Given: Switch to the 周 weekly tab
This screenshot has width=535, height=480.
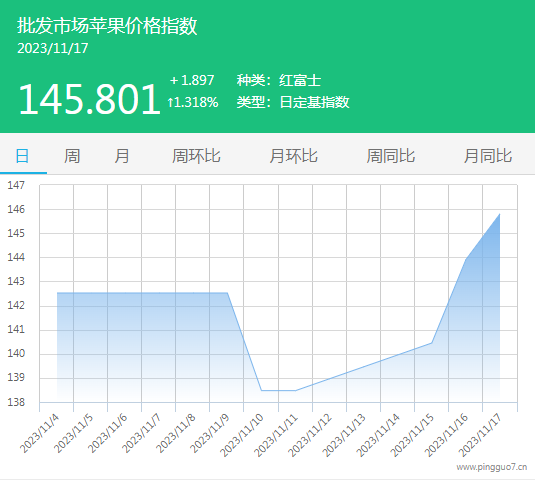Looking at the screenshot, I should coord(72,156).
